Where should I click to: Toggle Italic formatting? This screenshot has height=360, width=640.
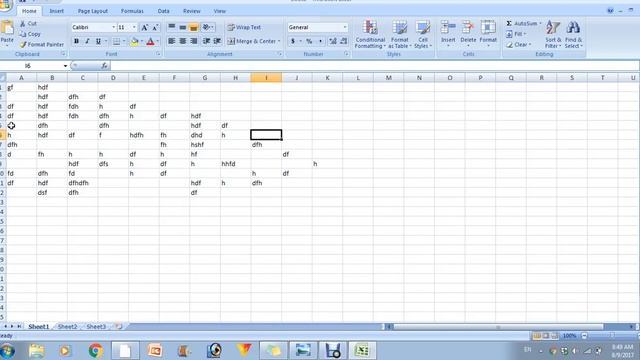coord(87,41)
